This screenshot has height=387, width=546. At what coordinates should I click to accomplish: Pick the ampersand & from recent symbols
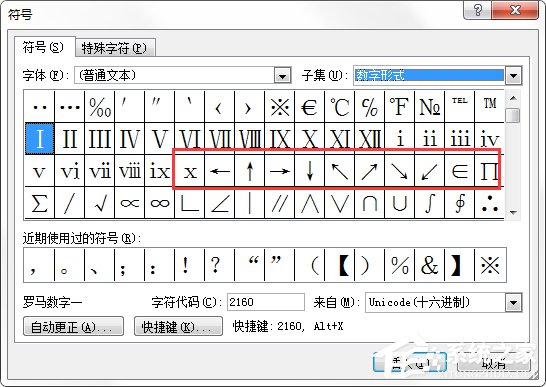tap(429, 265)
